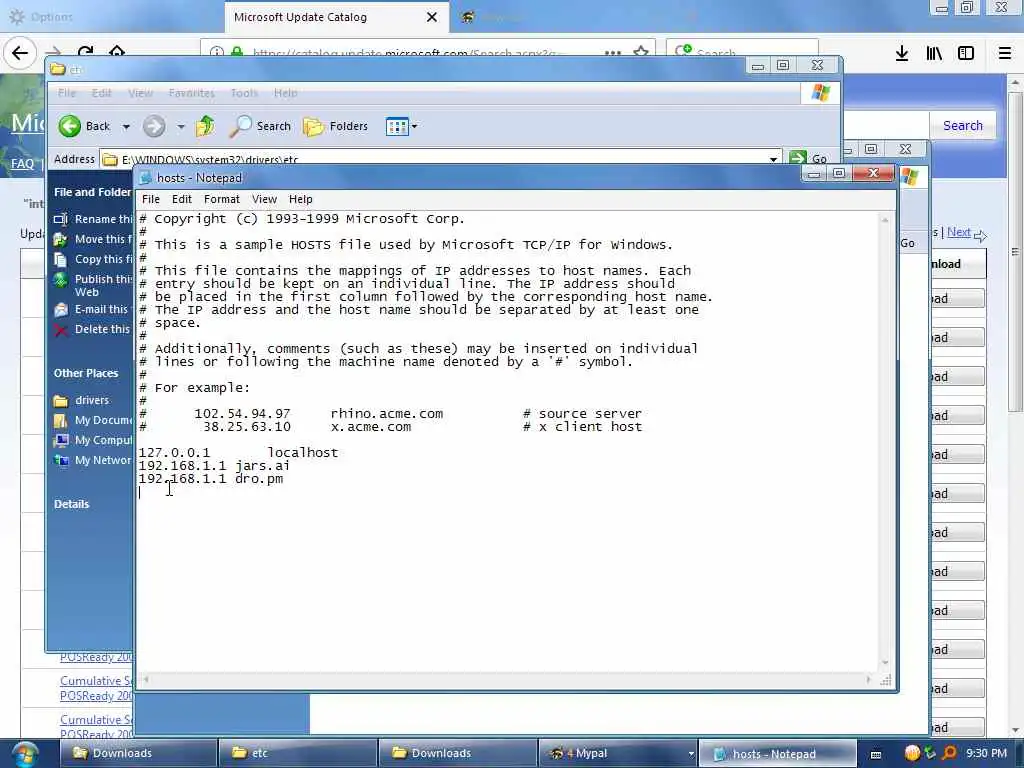1024x768 pixels.
Task: Click the browser search box
Action: point(743,52)
